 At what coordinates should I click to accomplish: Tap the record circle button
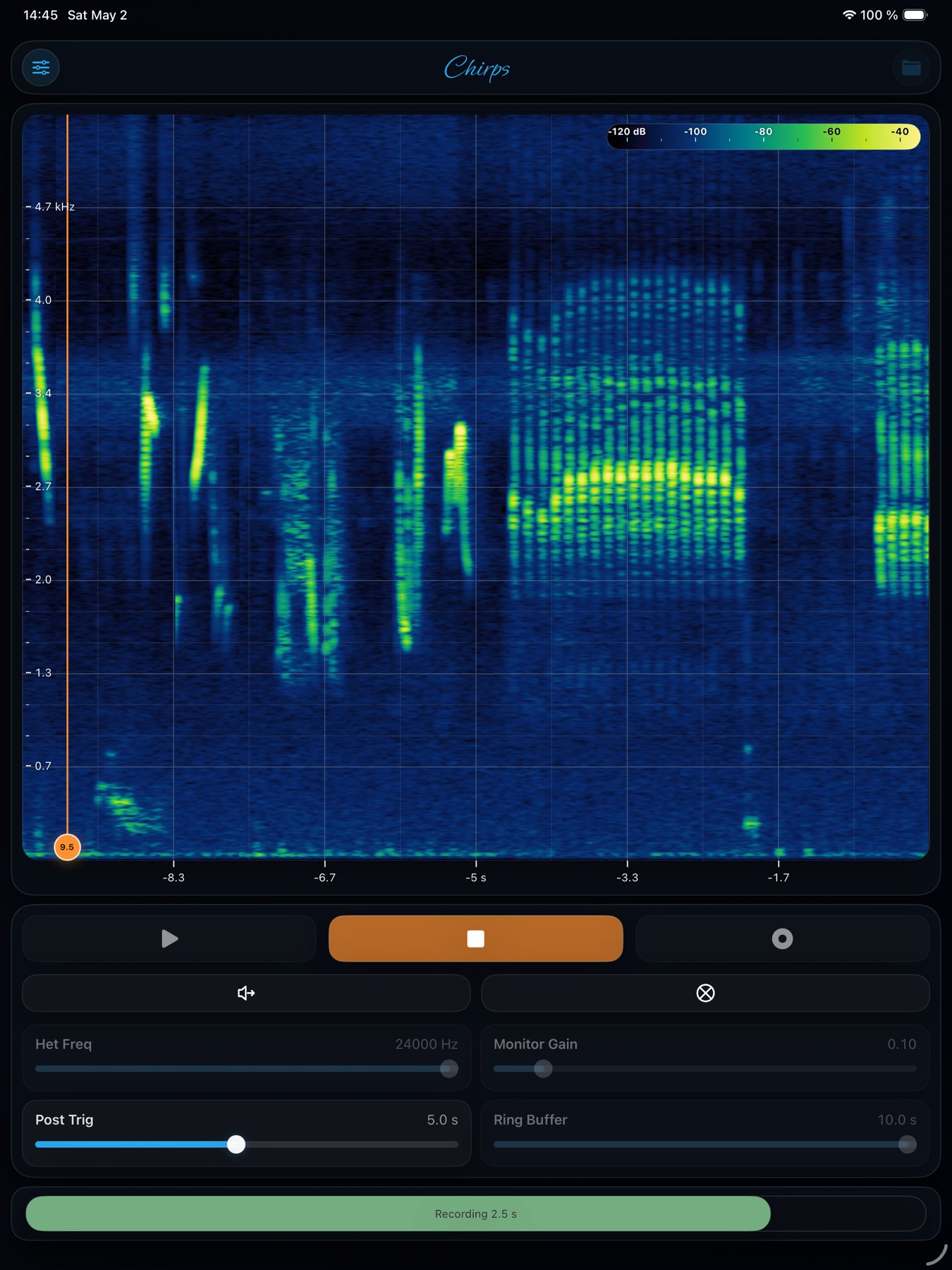pyautogui.click(x=783, y=938)
